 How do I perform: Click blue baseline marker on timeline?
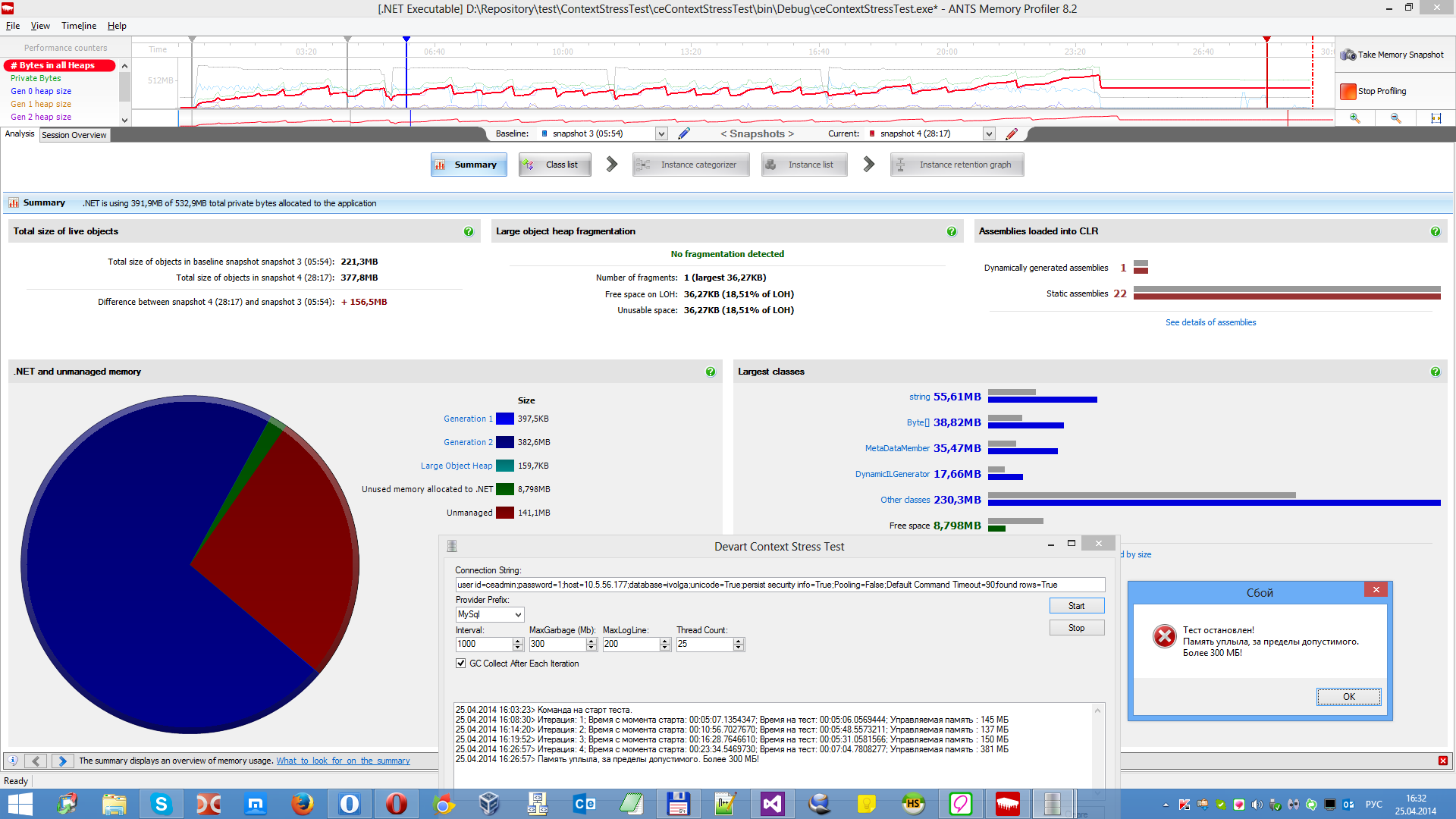point(406,39)
